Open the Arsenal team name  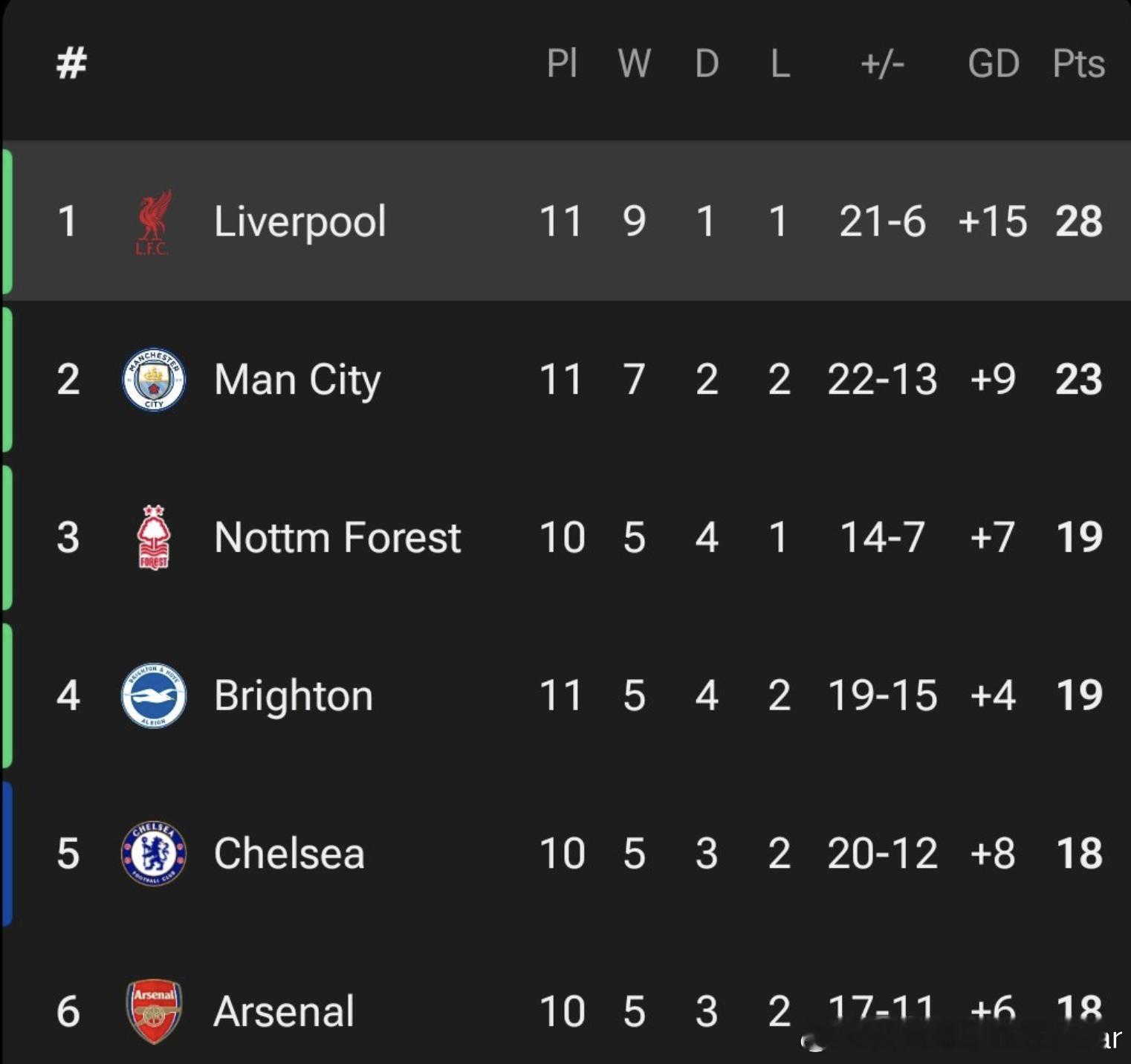[284, 1011]
